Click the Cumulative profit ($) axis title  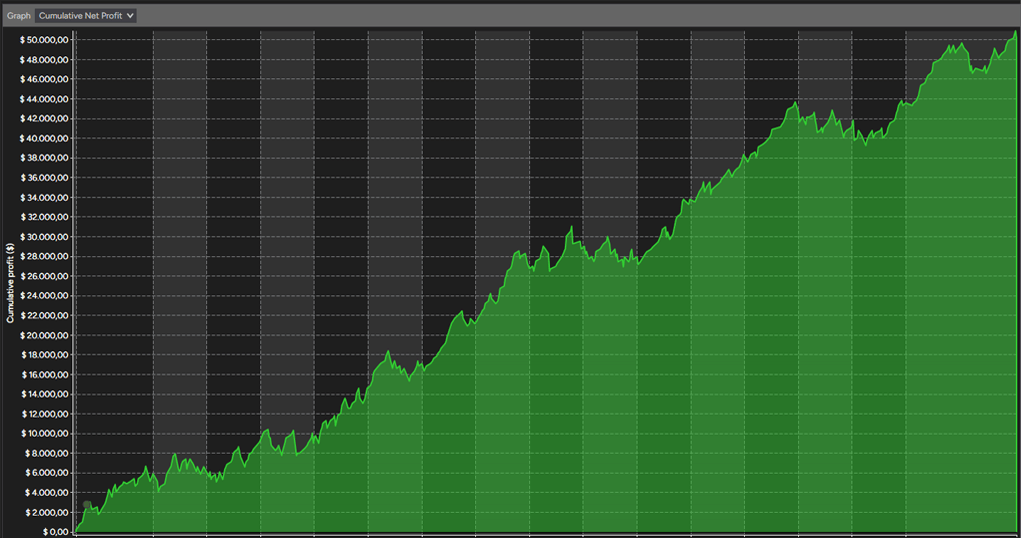tap(10, 283)
